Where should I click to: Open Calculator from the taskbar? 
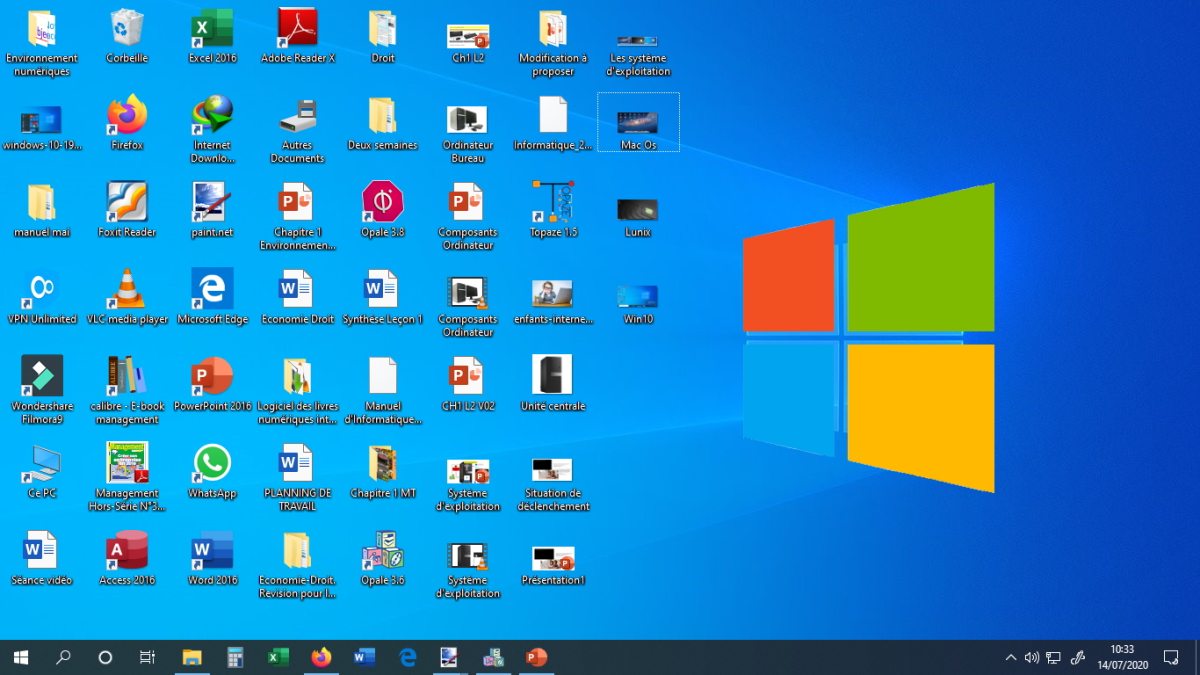(235, 657)
